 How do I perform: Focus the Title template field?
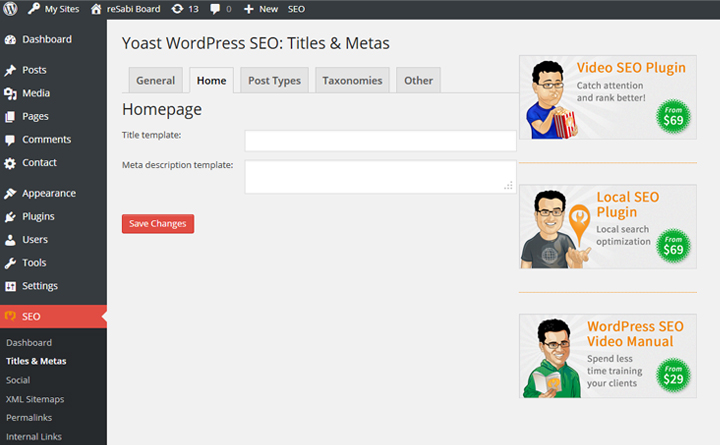pyautogui.click(x=381, y=141)
